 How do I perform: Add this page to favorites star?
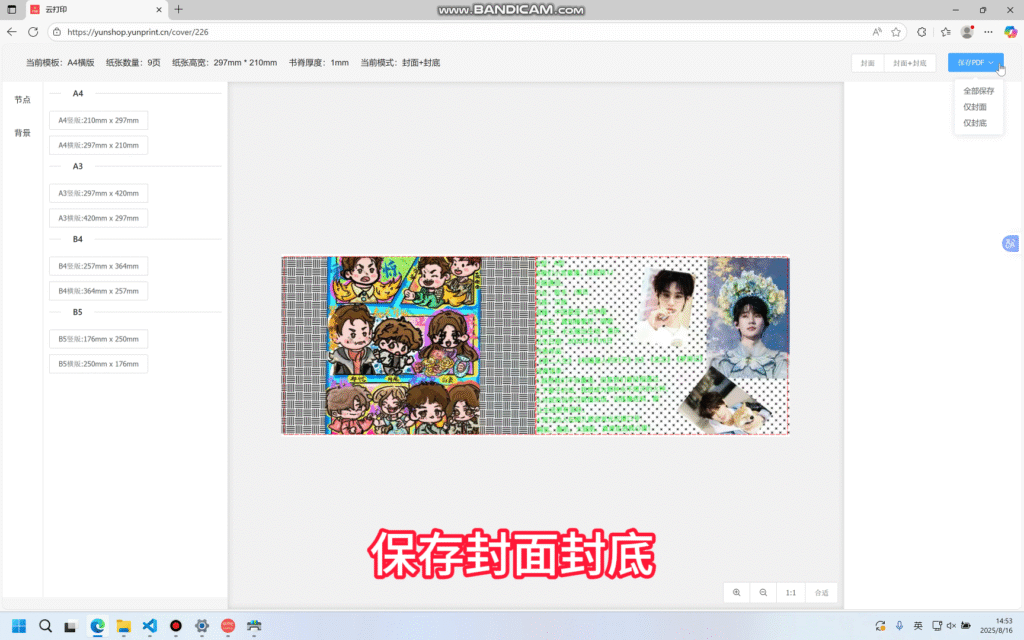click(x=896, y=32)
